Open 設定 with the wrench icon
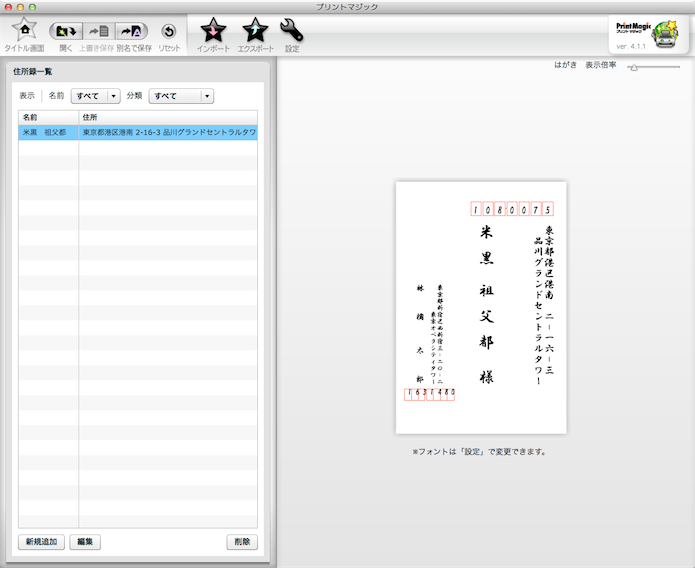This screenshot has width=695, height=568. pos(292,30)
